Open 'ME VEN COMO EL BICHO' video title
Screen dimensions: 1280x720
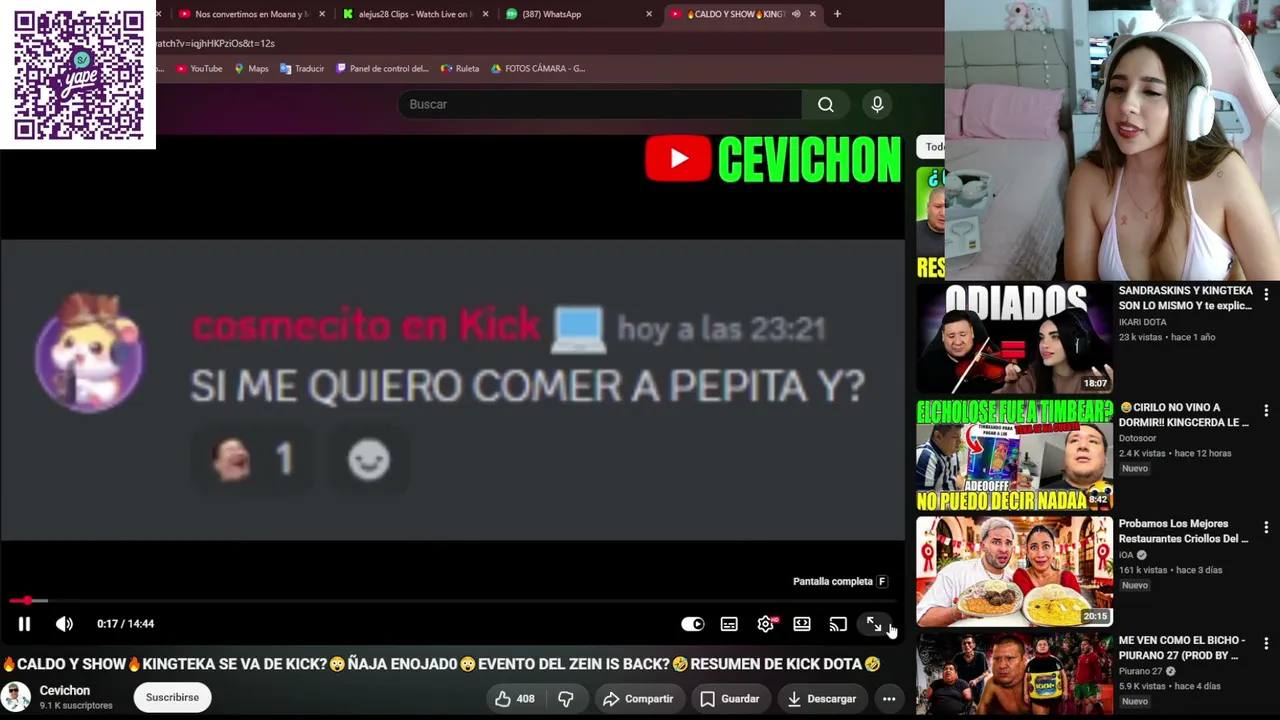(x=1182, y=647)
